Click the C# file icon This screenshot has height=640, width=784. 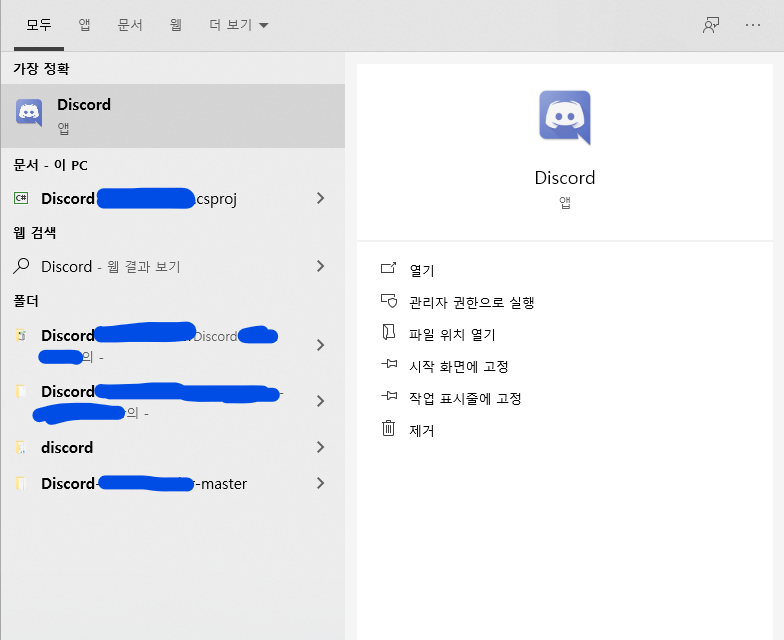tap(21, 198)
